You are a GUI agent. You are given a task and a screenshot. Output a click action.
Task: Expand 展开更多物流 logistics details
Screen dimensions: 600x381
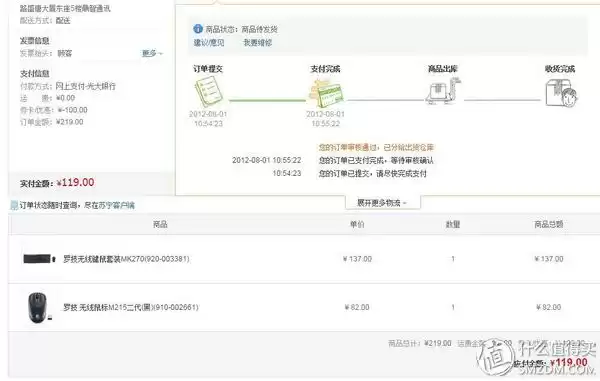(382, 203)
